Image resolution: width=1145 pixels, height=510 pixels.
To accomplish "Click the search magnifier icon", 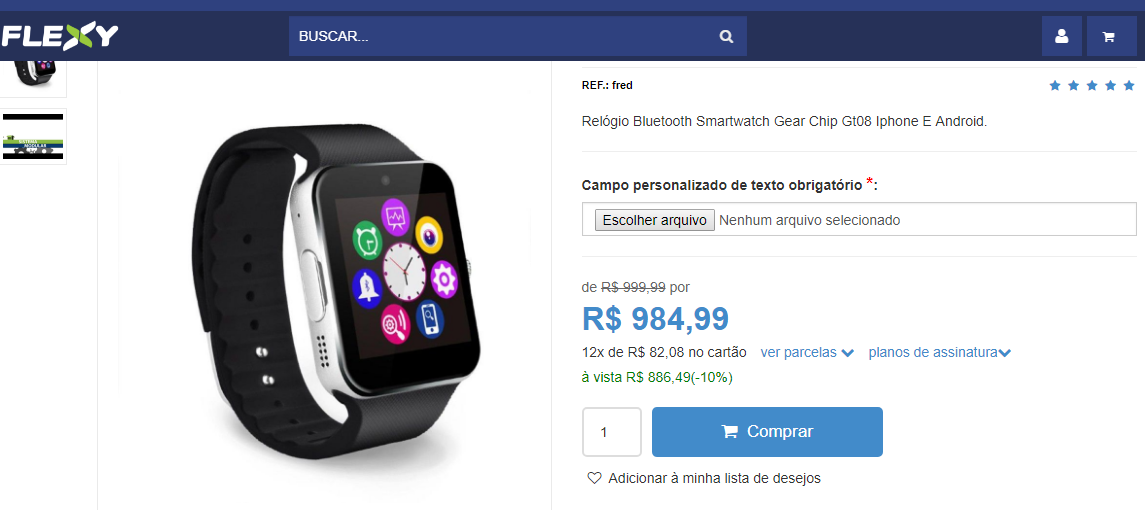I will tap(726, 37).
